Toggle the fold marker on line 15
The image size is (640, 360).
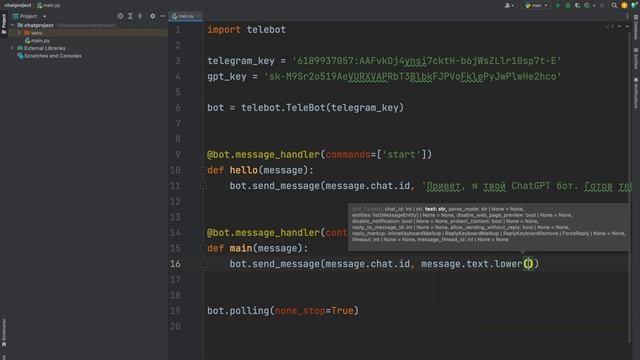[203, 248]
